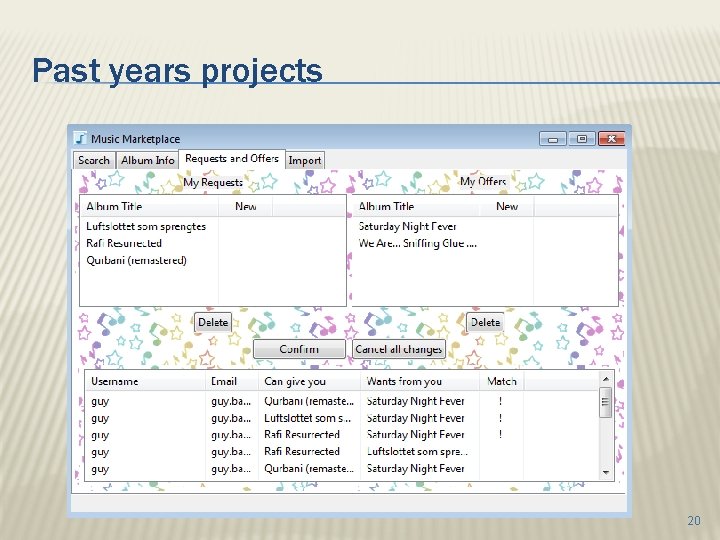Select request 'Rafi Resurrected'
The width and height of the screenshot is (720, 540).
click(124, 243)
